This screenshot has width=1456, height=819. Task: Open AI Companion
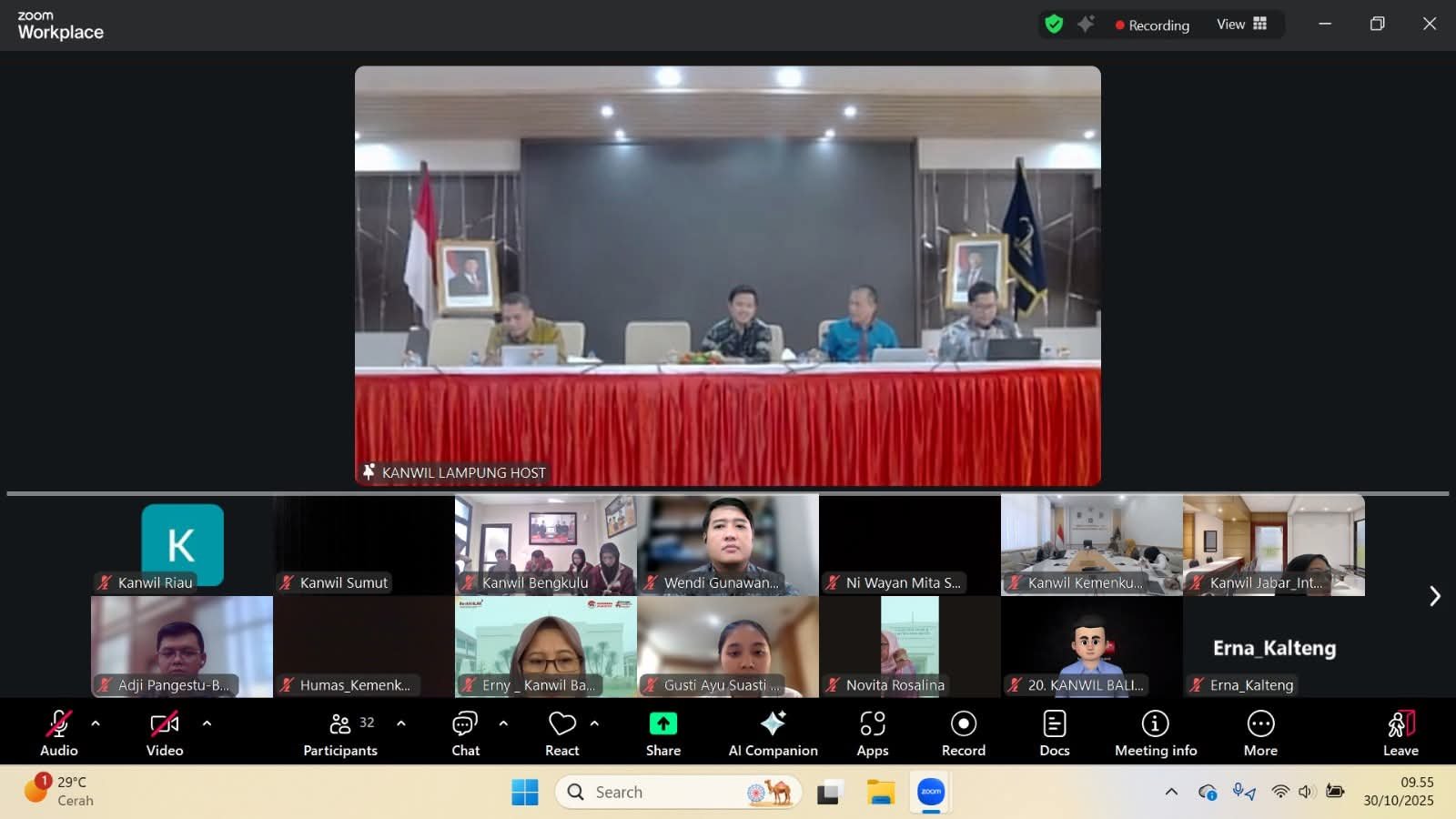(773, 733)
